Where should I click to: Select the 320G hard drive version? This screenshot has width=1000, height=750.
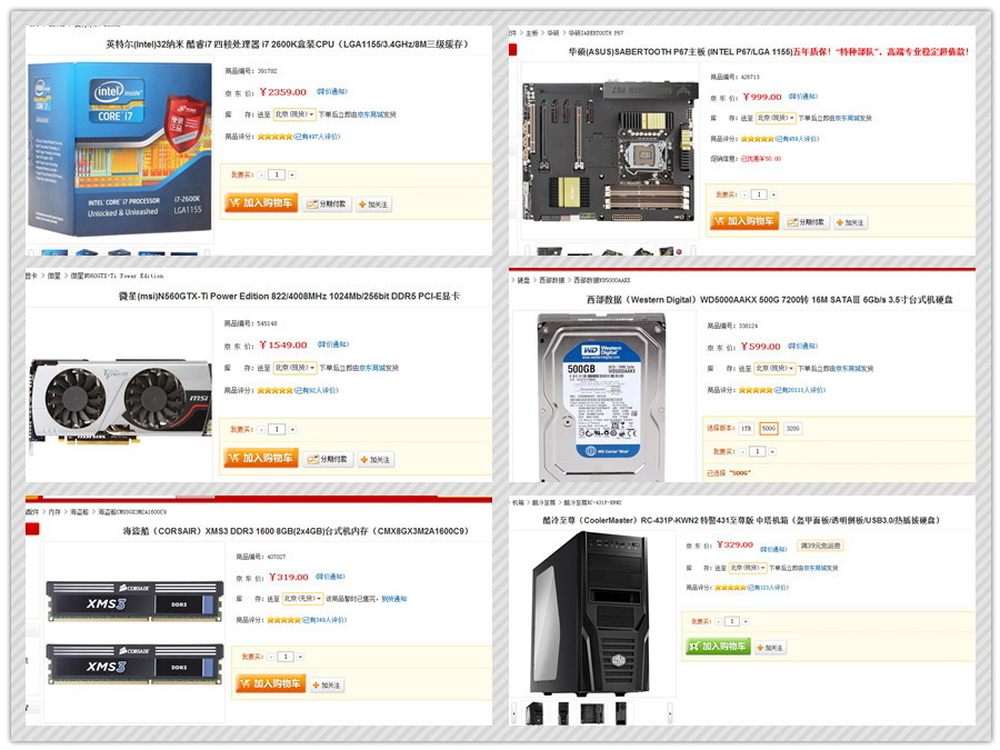pyautogui.click(x=793, y=429)
